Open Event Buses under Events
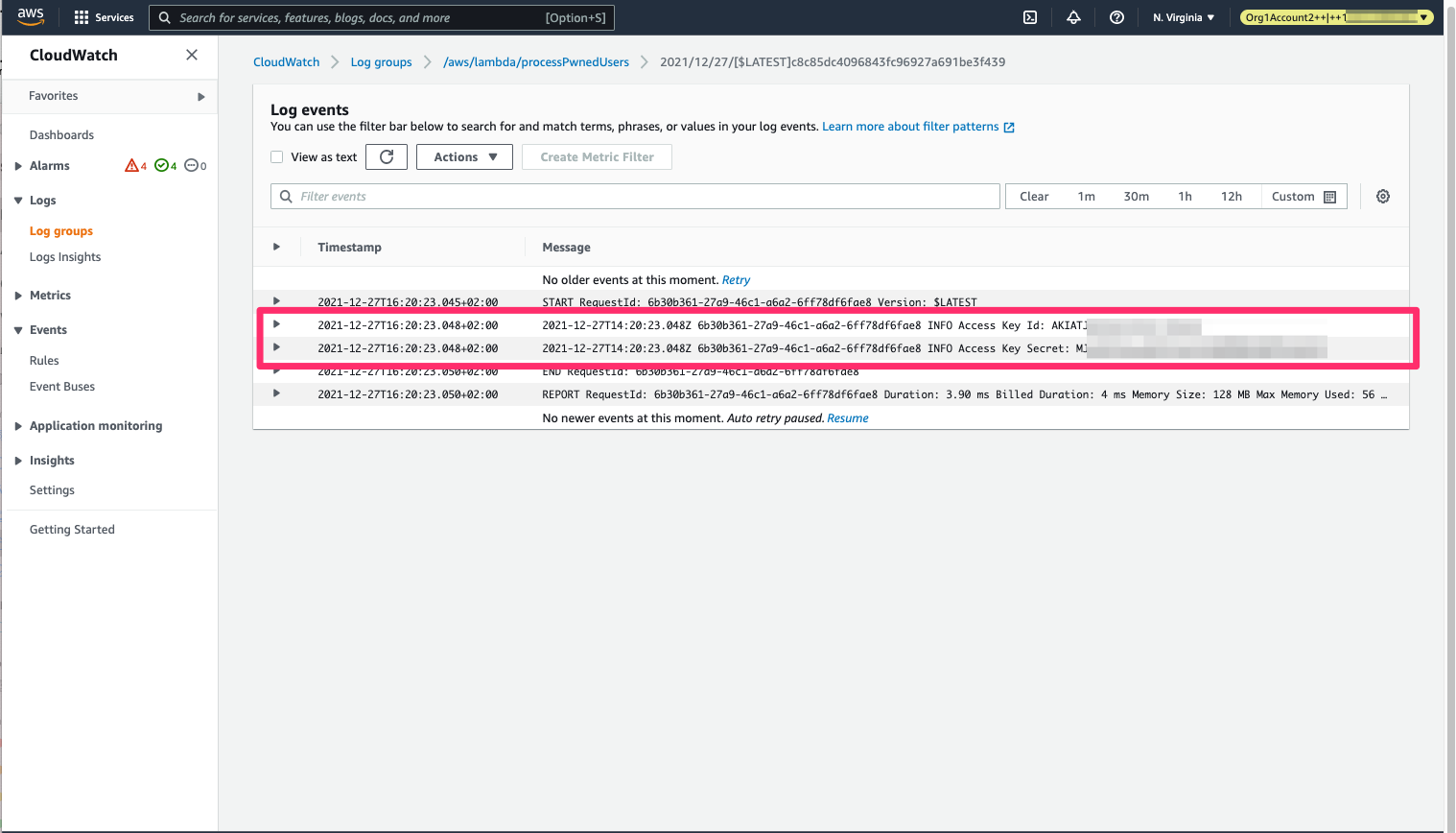The width and height of the screenshot is (1456, 833). [x=62, y=387]
